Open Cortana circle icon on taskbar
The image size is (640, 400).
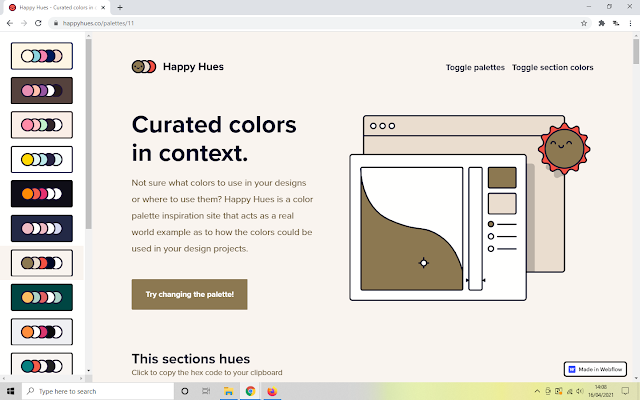click(184, 391)
